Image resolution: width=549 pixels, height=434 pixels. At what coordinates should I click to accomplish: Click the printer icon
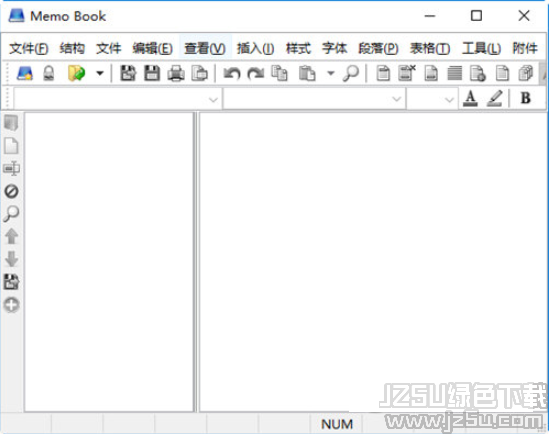(x=176, y=74)
